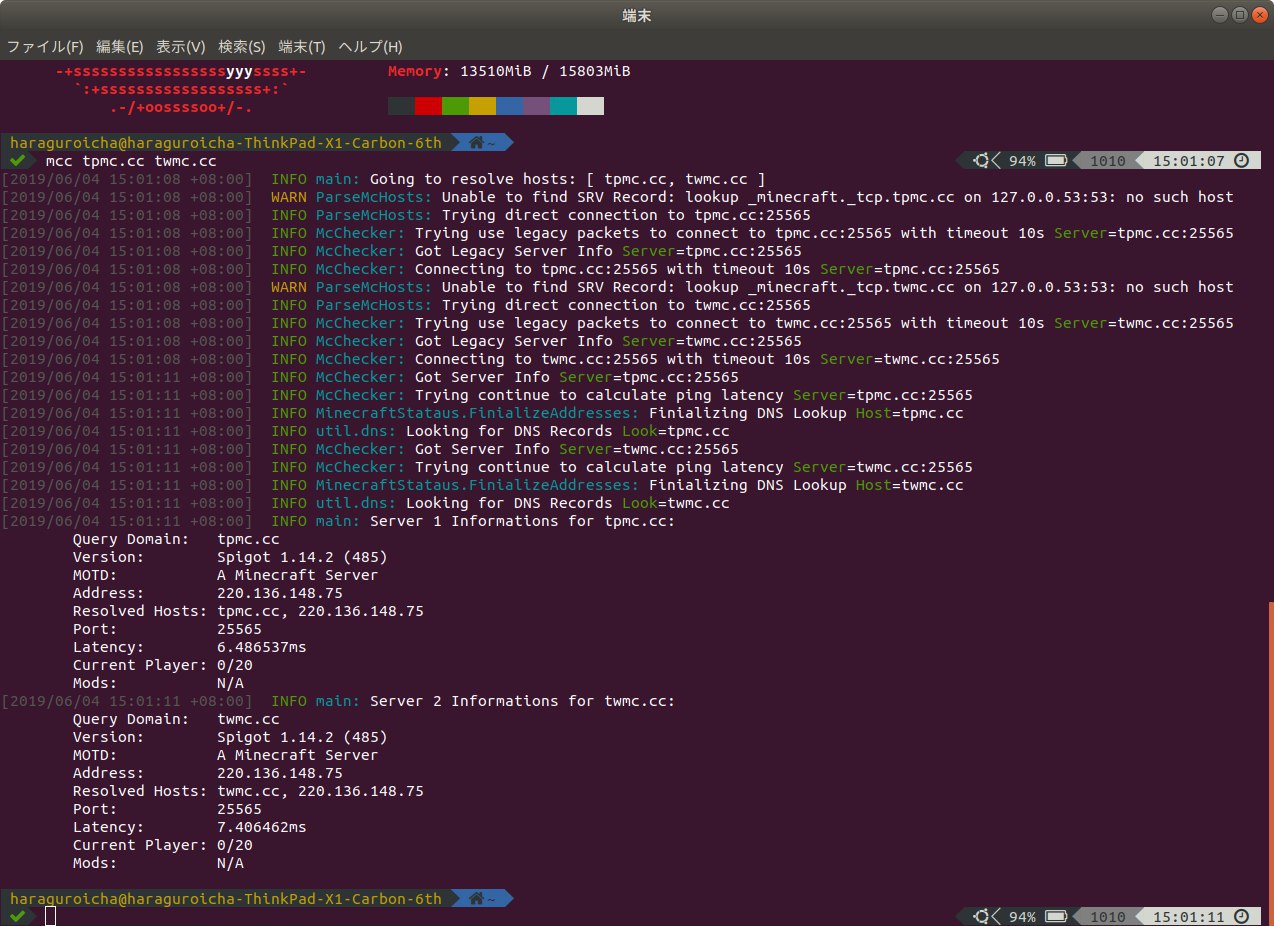Click the timestamp '15:01:07' in the prompt
1274x926 pixels.
(x=1189, y=160)
